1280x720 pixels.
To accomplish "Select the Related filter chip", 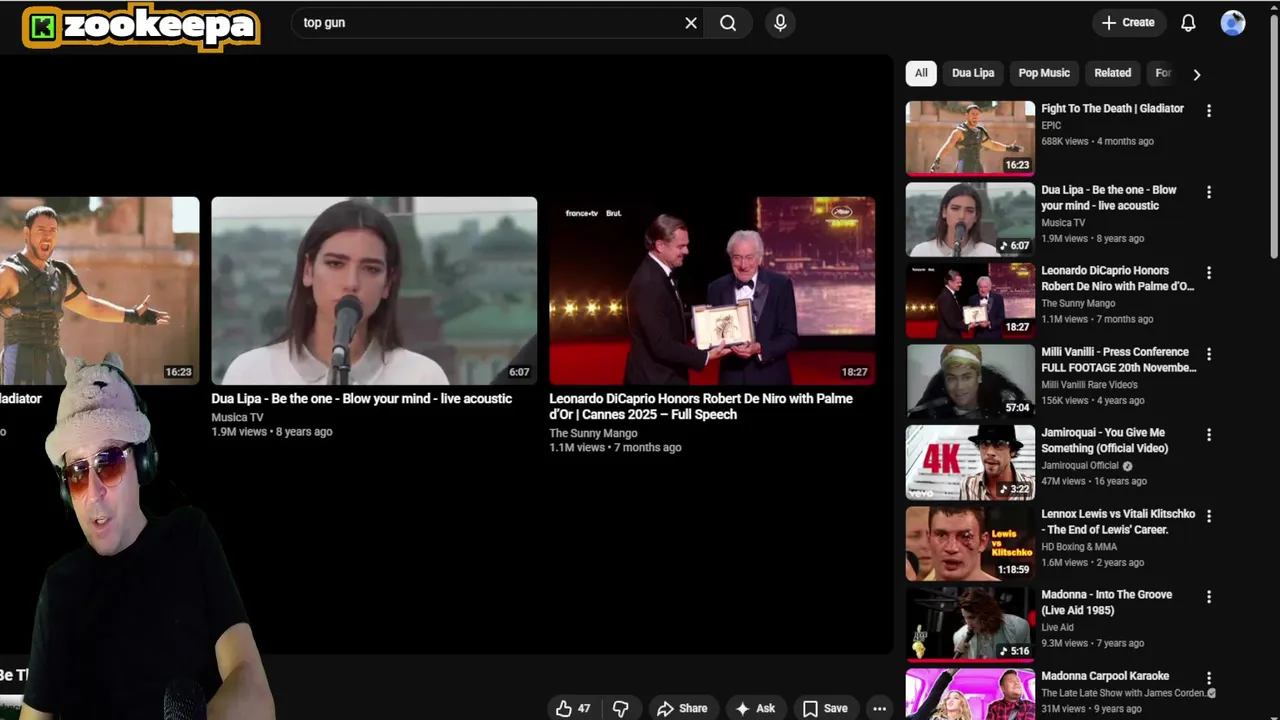I will point(1112,73).
